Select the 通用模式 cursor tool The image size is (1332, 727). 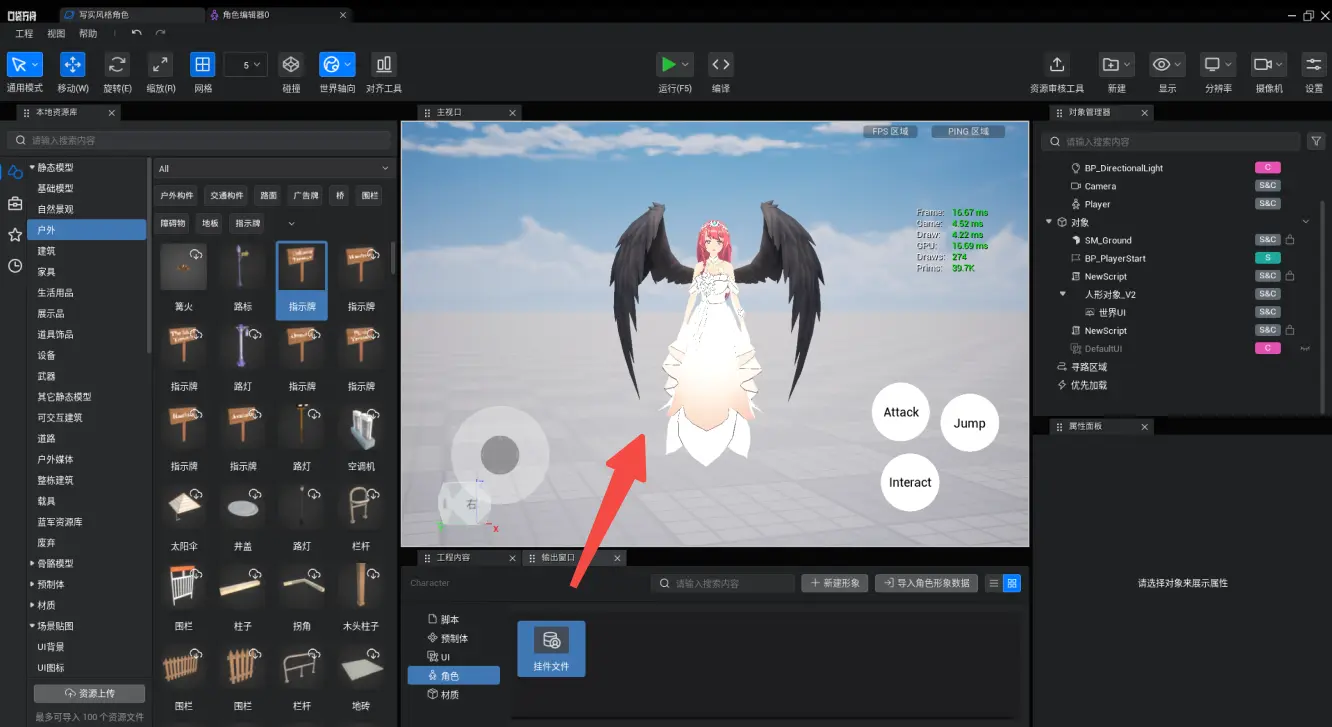coord(24,64)
